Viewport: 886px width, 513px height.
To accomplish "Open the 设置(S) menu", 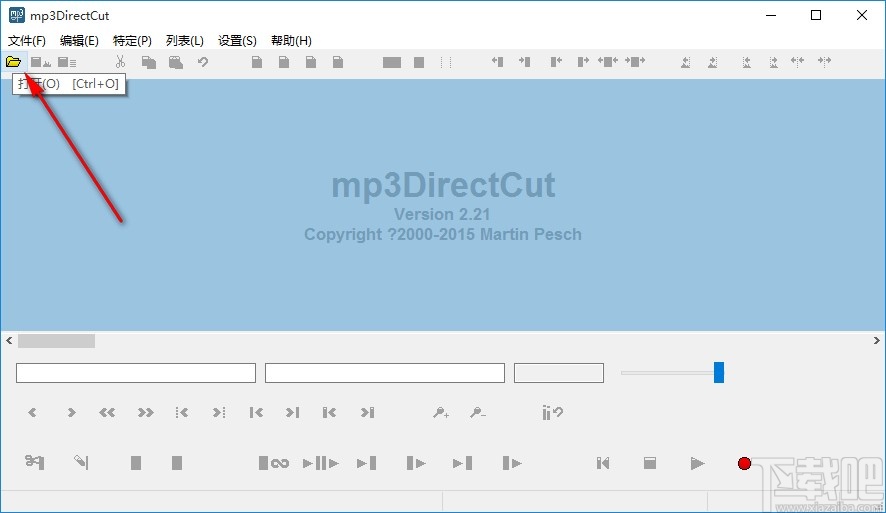I will pos(237,41).
